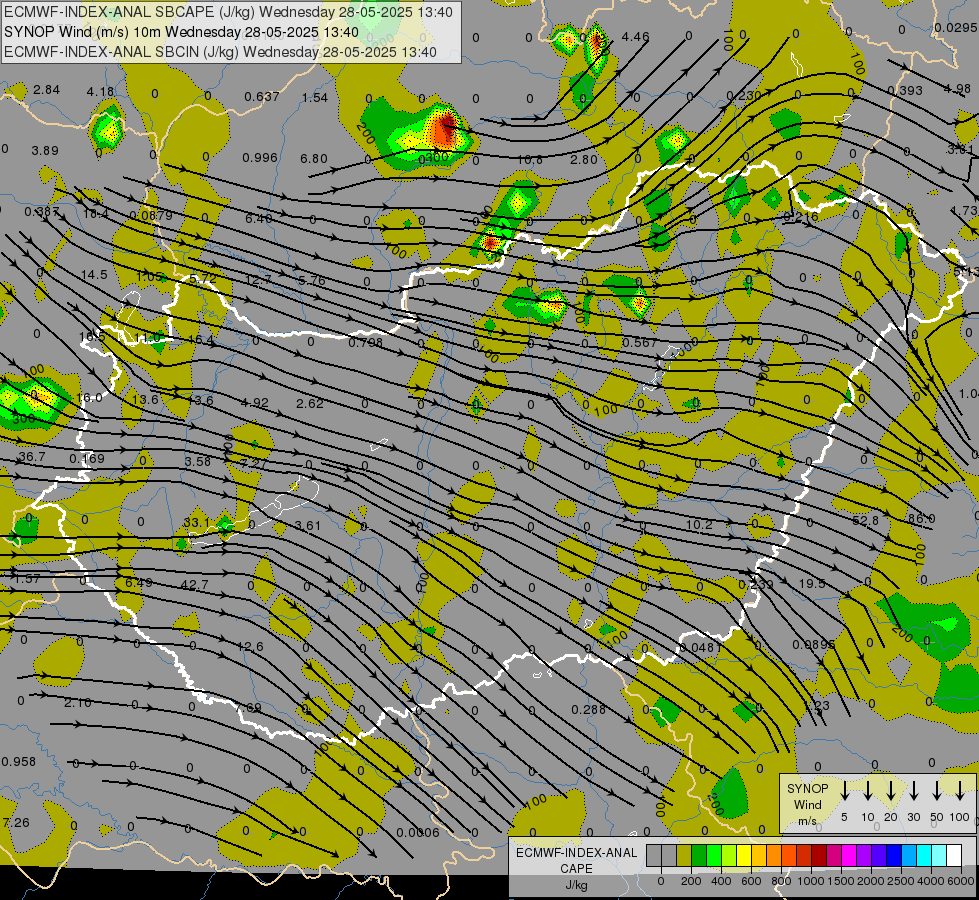The height and width of the screenshot is (900, 979).
Task: Click the 100 m/s wind arrow in legend
Action: pyautogui.click(x=960, y=791)
